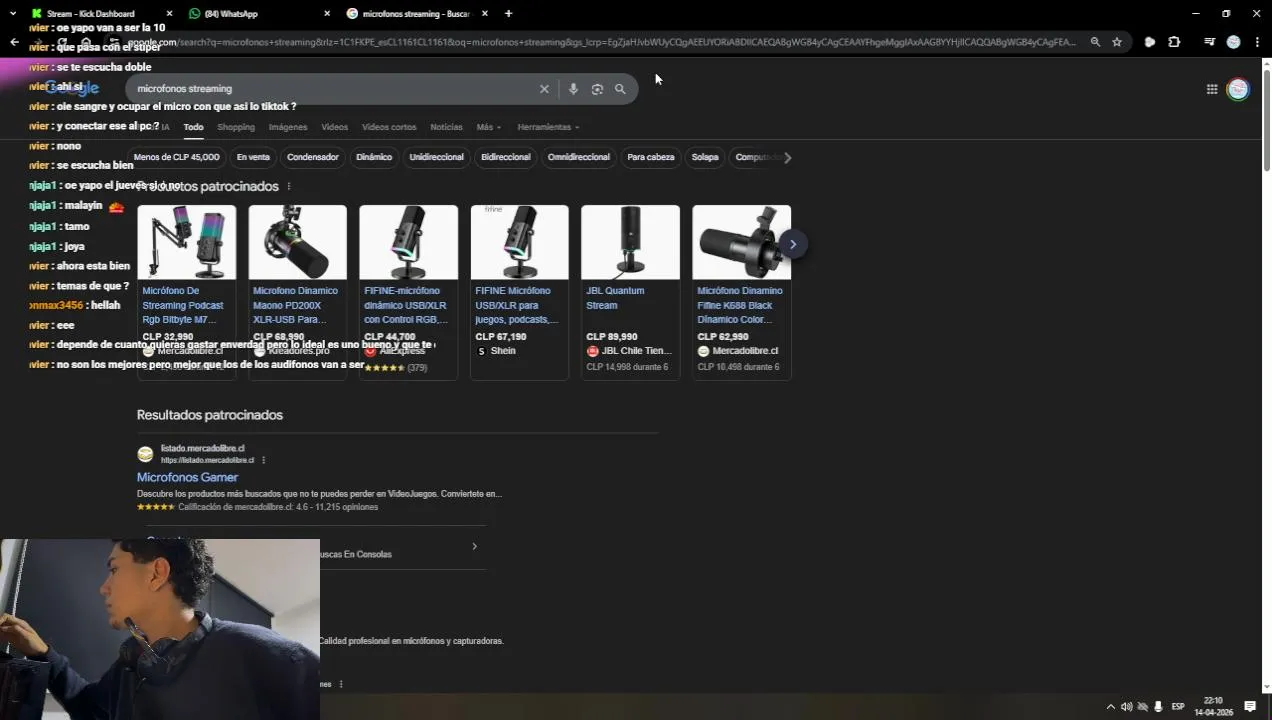1272x720 pixels.
Task: Apply the Unidireccional filter chip
Action: pyautogui.click(x=437, y=157)
